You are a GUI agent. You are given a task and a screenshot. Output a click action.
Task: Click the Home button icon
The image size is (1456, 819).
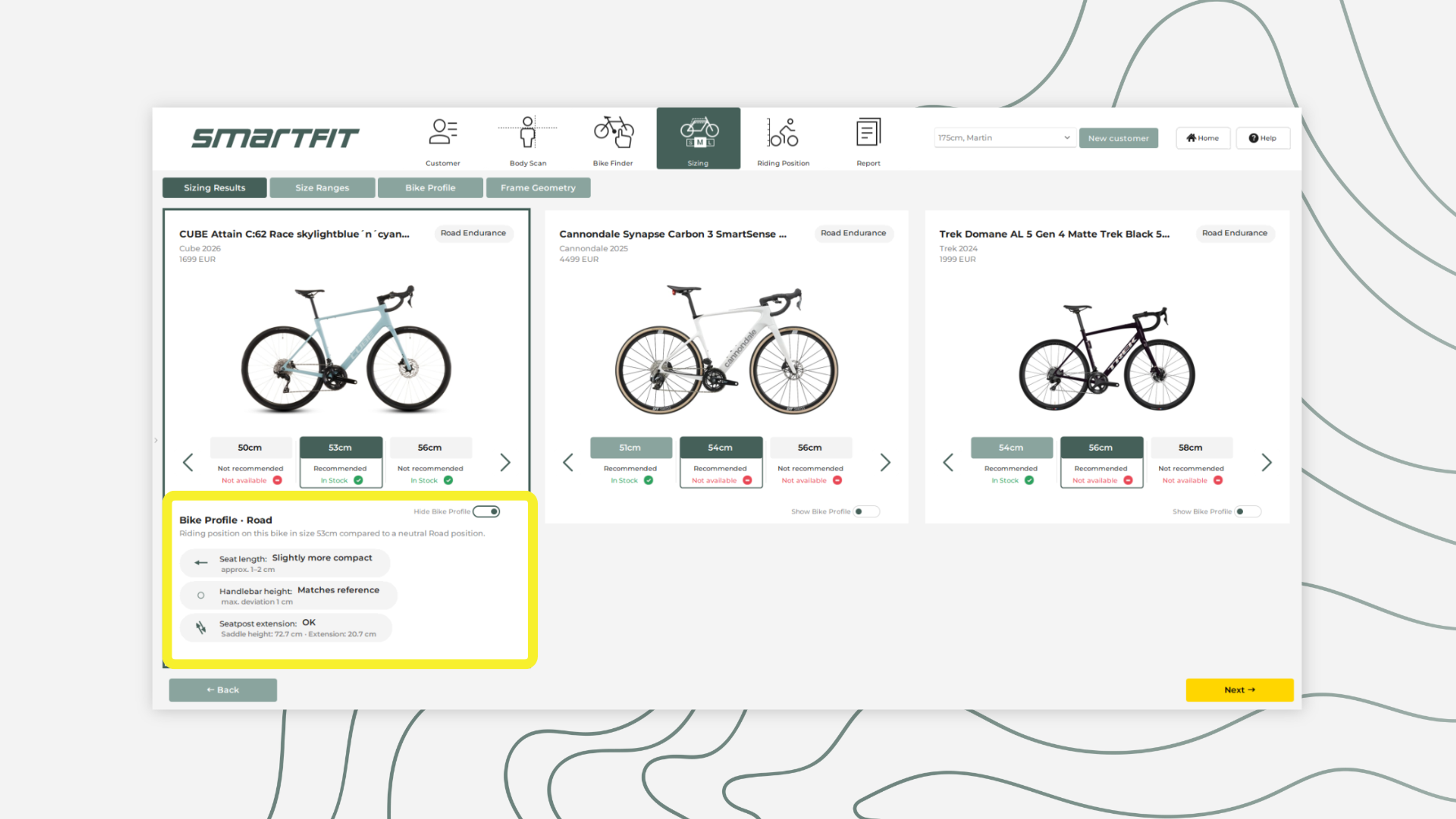click(x=1191, y=138)
